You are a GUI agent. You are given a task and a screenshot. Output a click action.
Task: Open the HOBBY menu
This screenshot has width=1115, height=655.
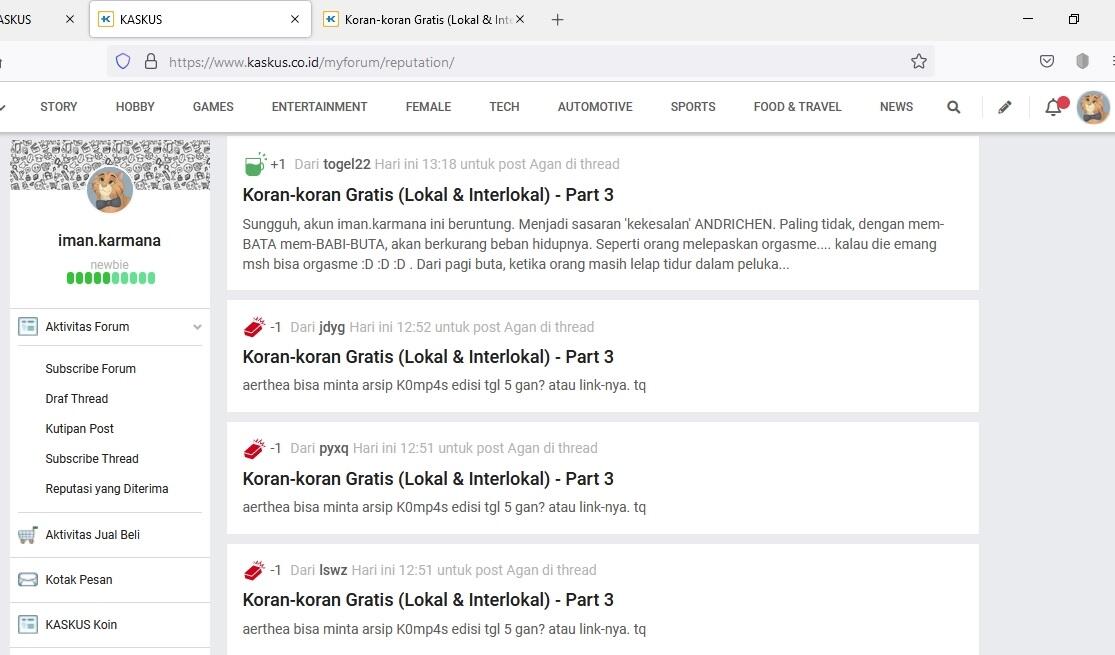point(135,107)
